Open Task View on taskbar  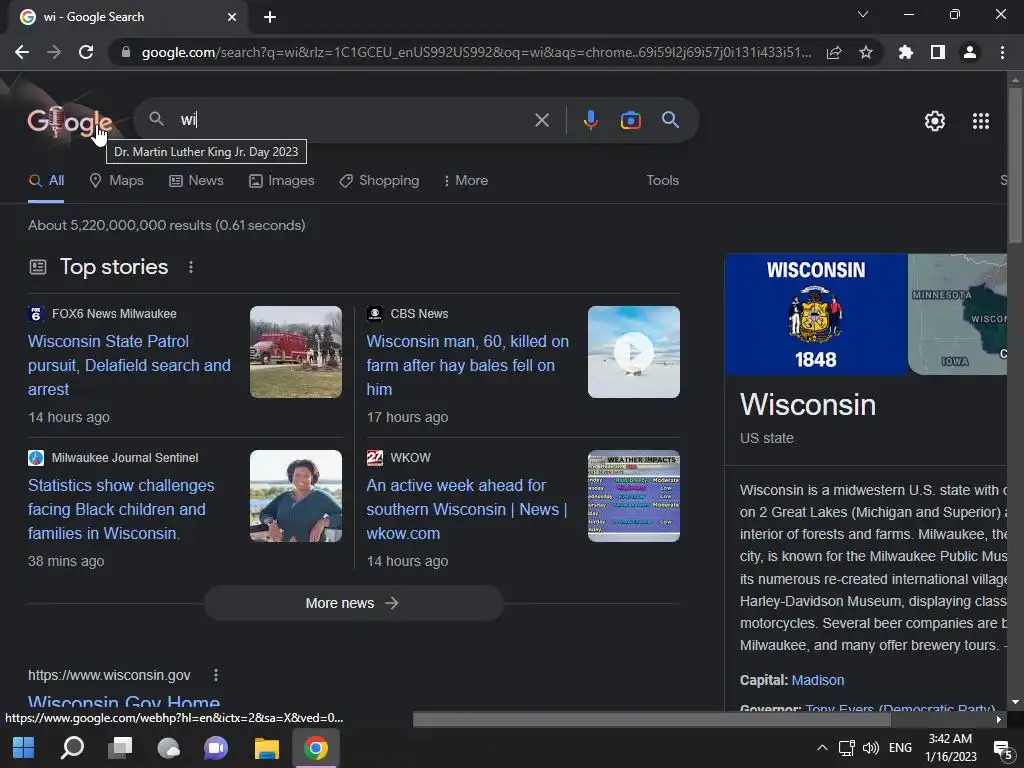point(120,748)
